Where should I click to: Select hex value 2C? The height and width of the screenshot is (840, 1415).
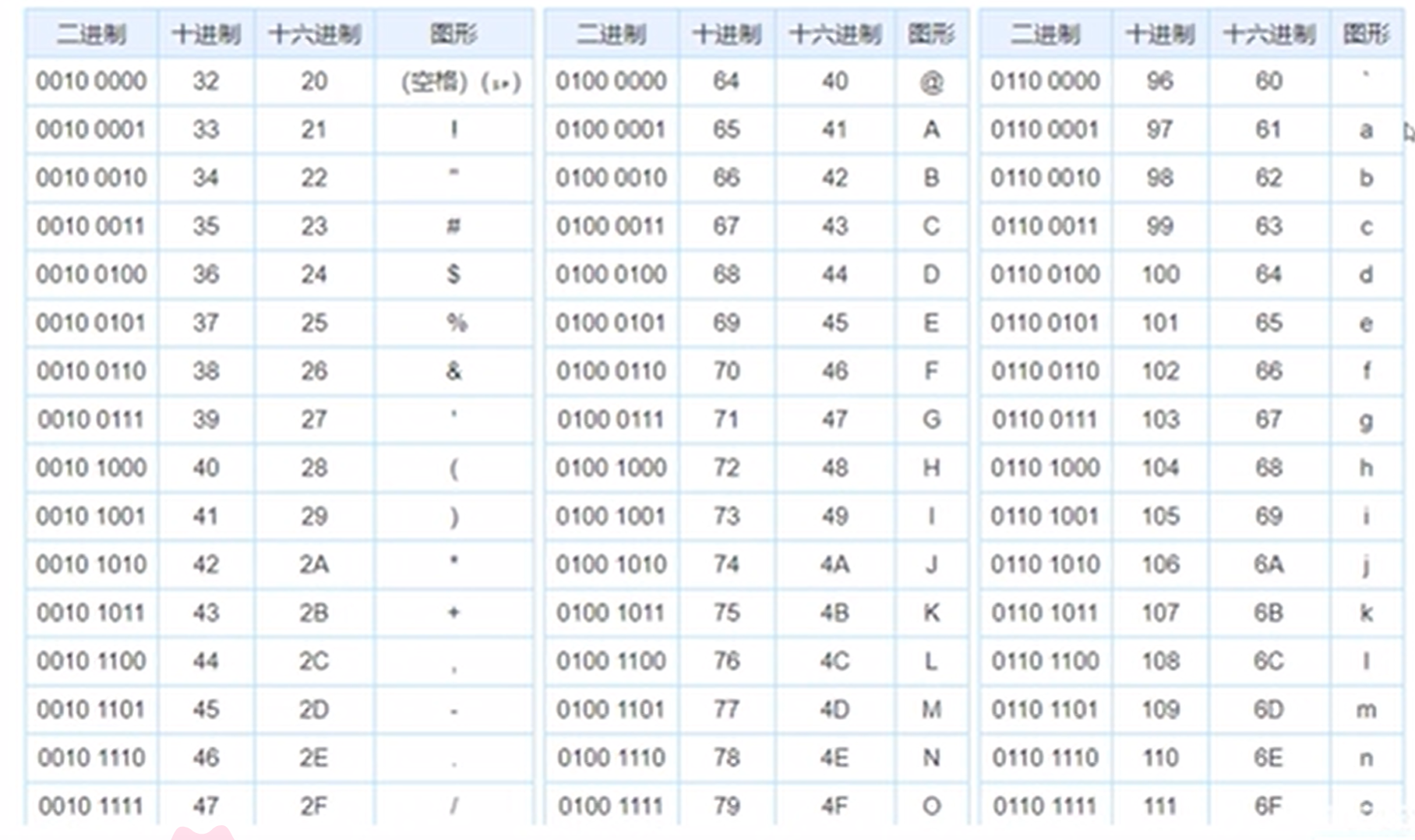314,661
